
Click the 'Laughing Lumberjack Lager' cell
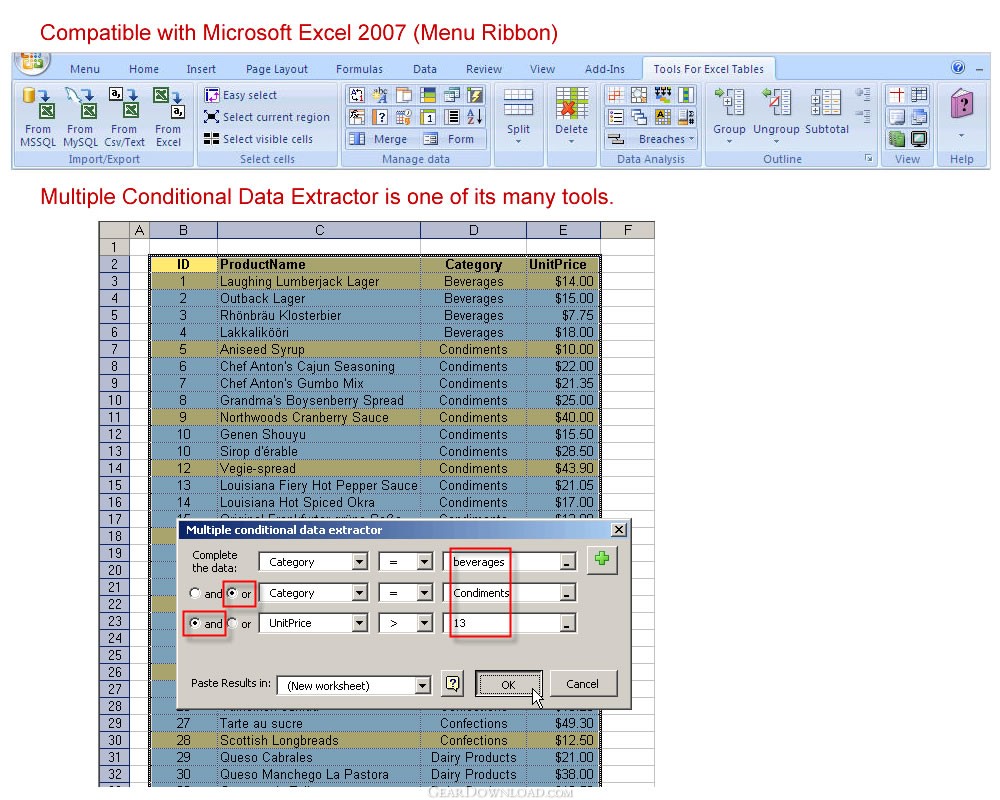click(x=319, y=281)
